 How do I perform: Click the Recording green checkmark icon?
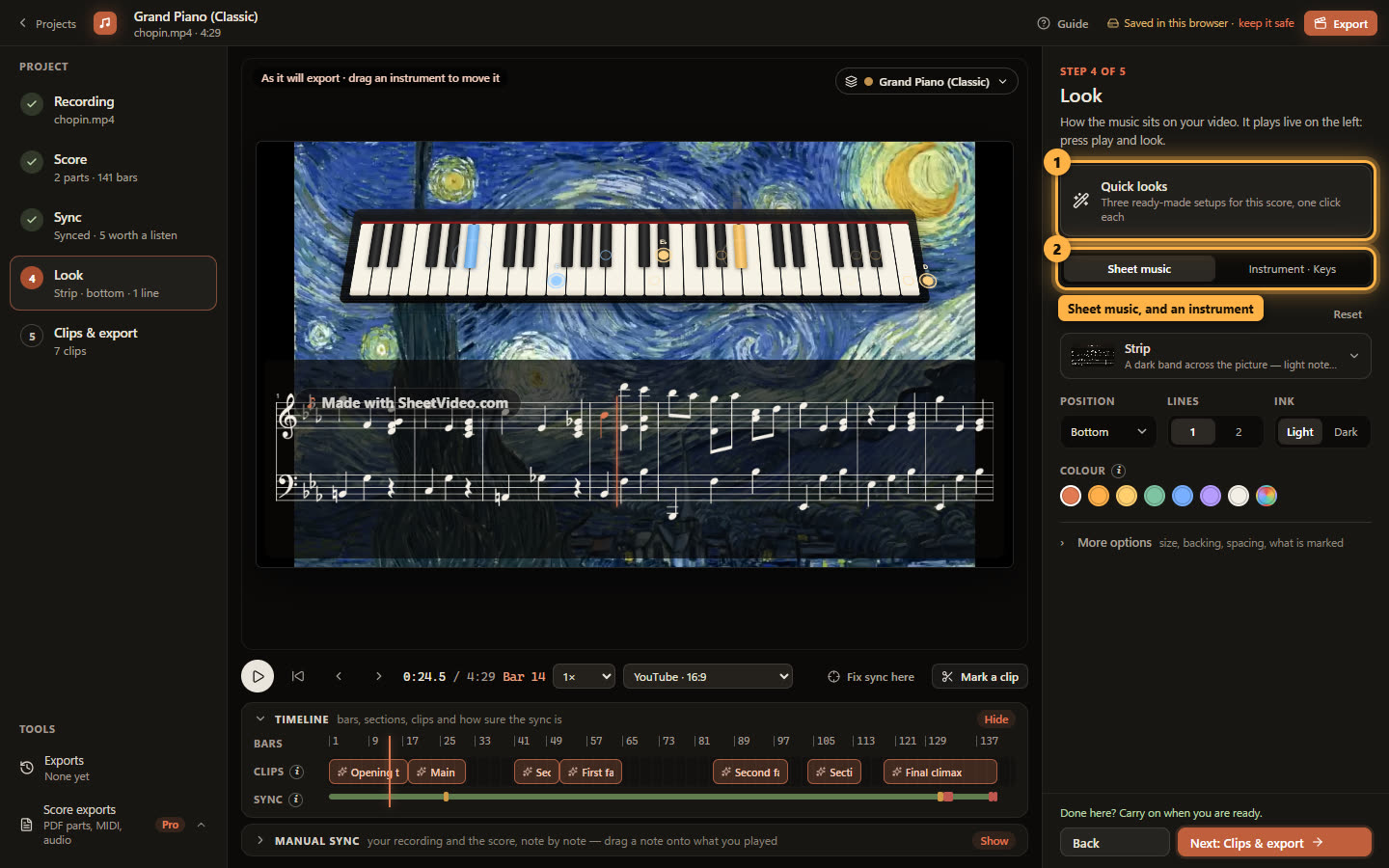tap(32, 104)
